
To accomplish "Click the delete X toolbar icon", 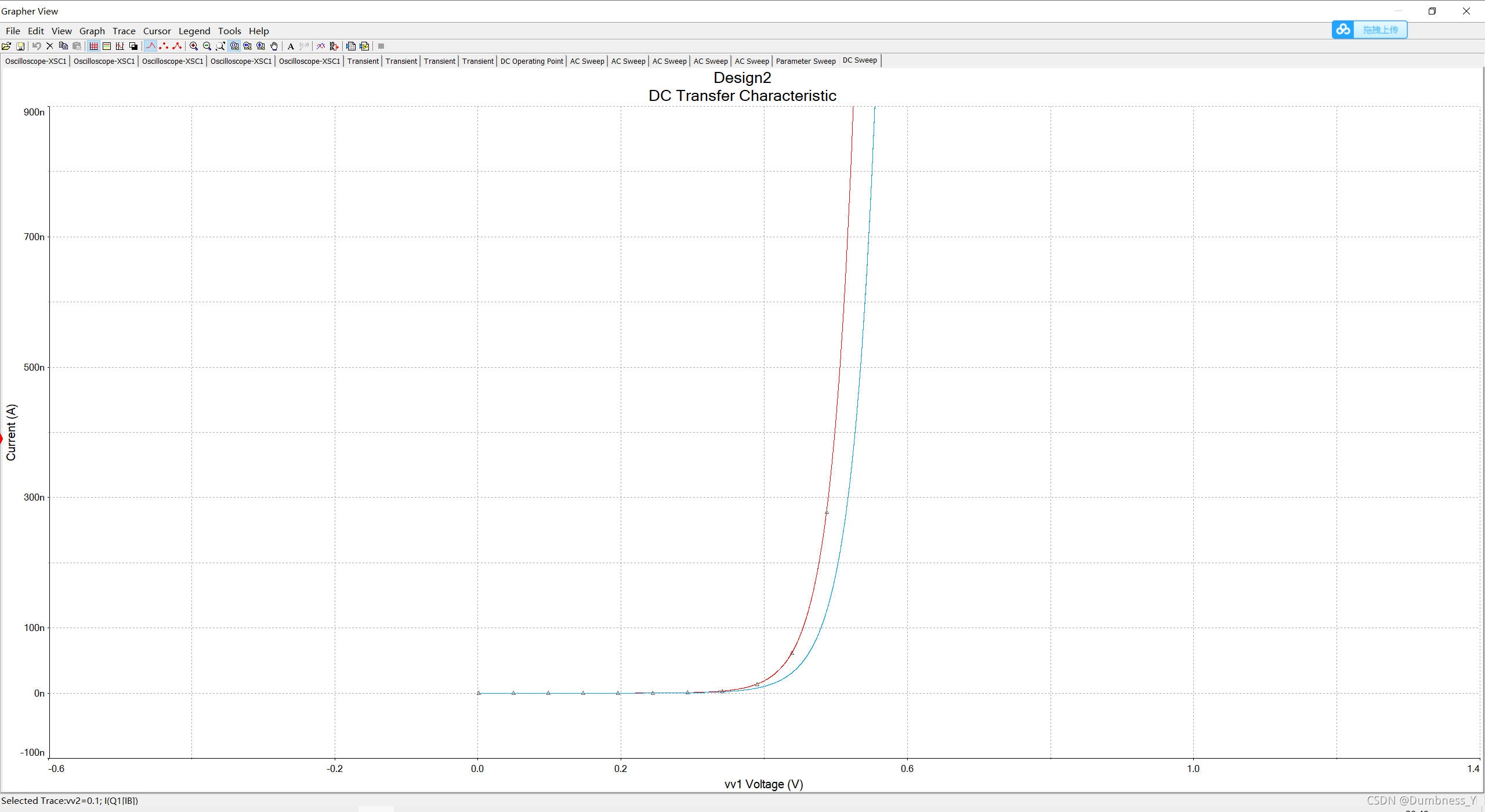I will pos(50,46).
